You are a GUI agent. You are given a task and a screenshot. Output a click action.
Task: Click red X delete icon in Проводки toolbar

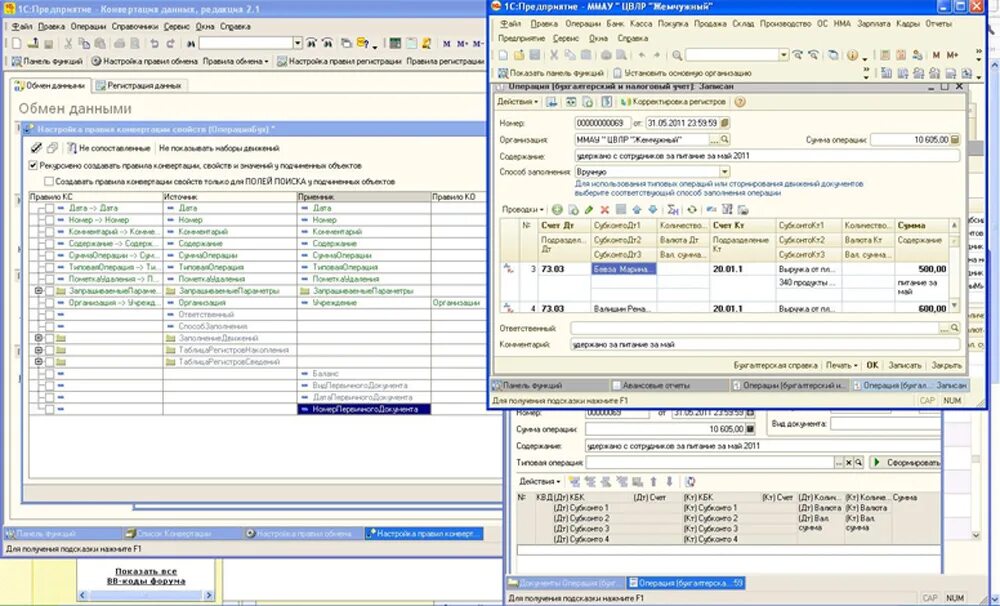click(604, 209)
